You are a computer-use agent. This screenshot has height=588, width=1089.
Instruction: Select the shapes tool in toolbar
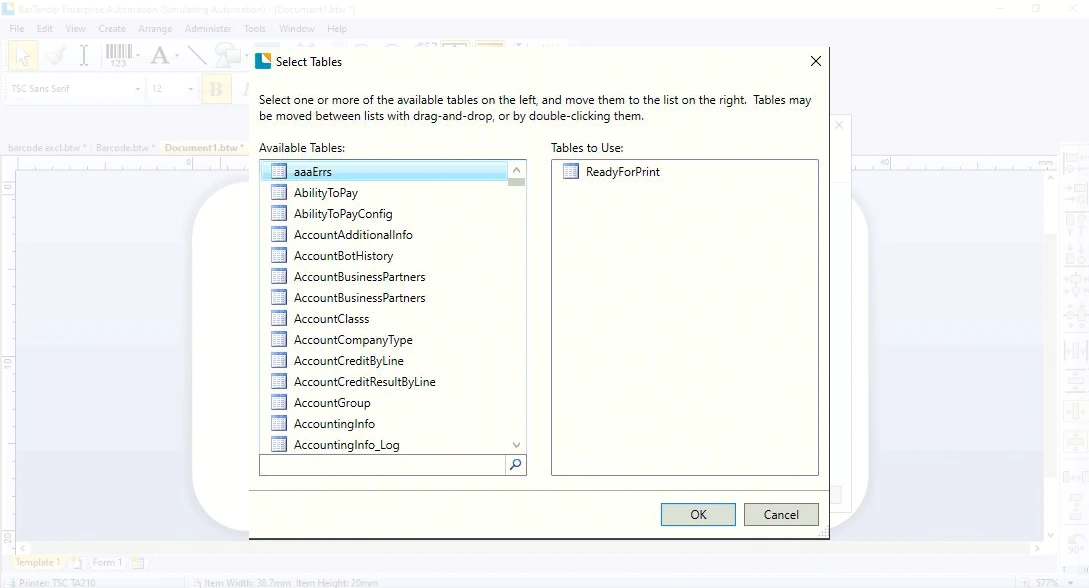tap(226, 55)
